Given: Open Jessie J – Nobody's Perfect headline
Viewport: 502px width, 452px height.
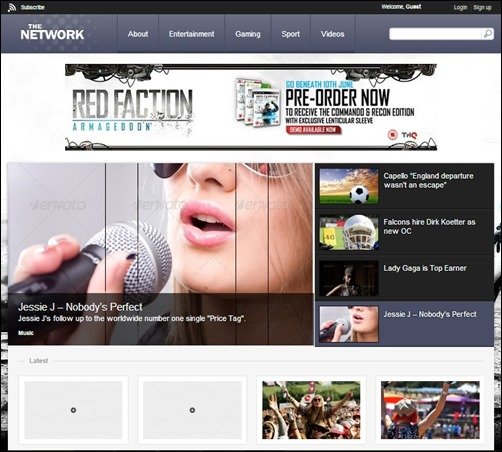Looking at the screenshot, I should (80, 307).
